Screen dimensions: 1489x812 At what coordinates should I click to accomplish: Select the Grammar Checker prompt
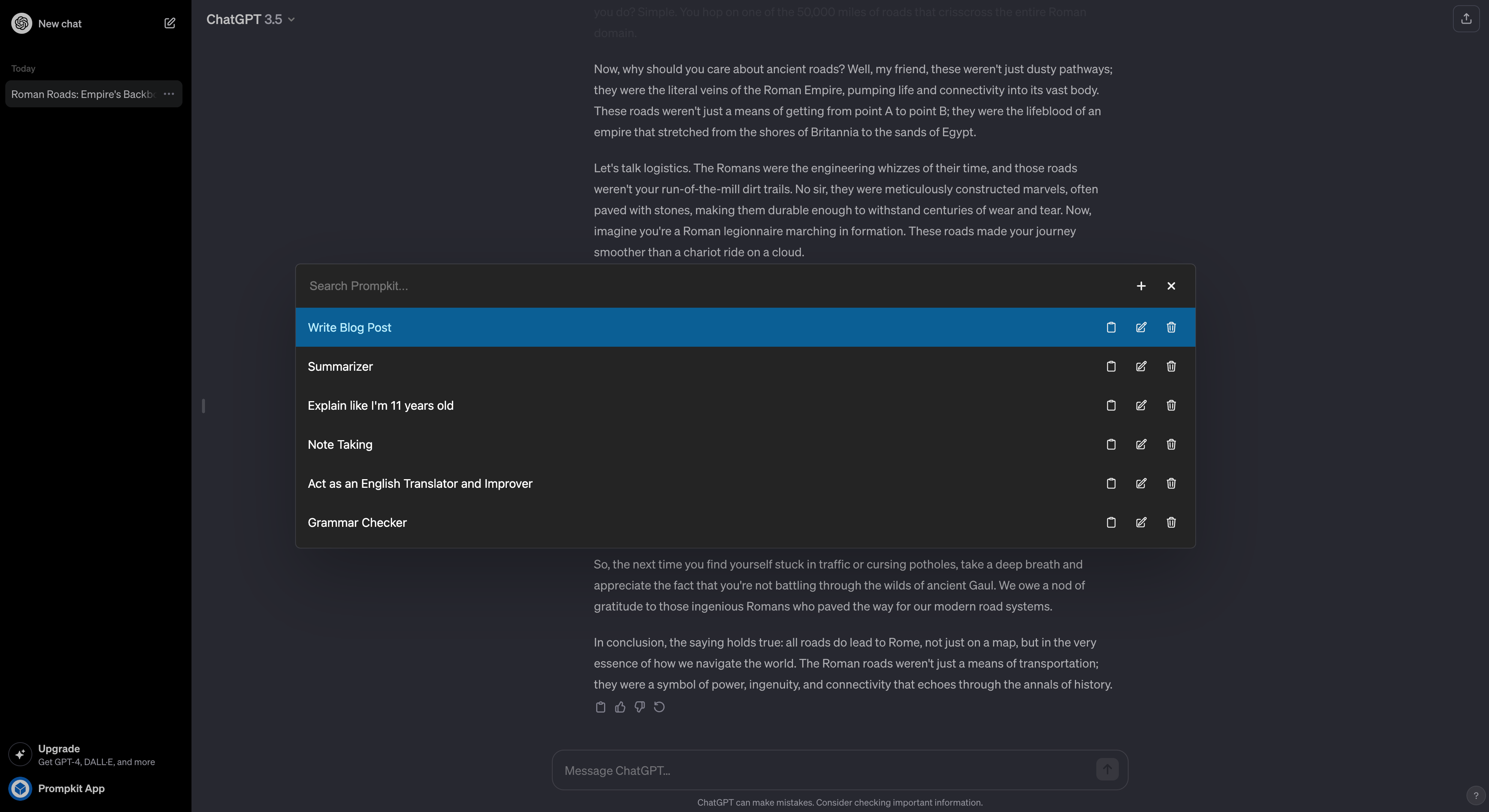pos(745,522)
